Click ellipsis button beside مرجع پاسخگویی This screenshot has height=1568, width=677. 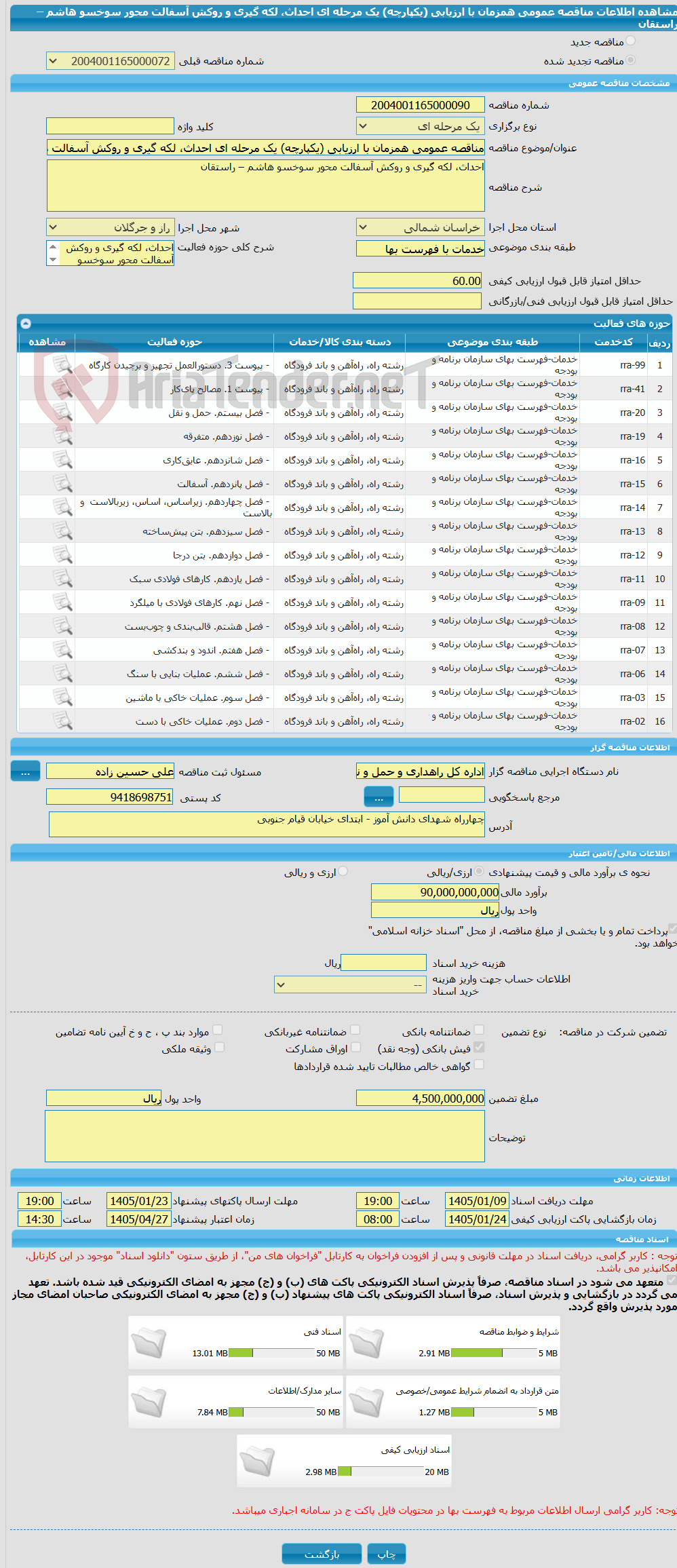pos(379,796)
